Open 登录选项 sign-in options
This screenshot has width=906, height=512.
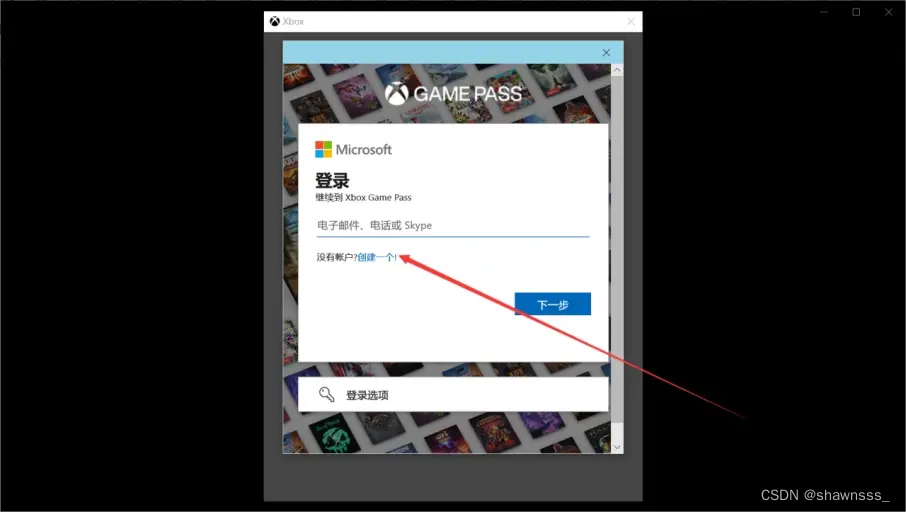(453, 395)
